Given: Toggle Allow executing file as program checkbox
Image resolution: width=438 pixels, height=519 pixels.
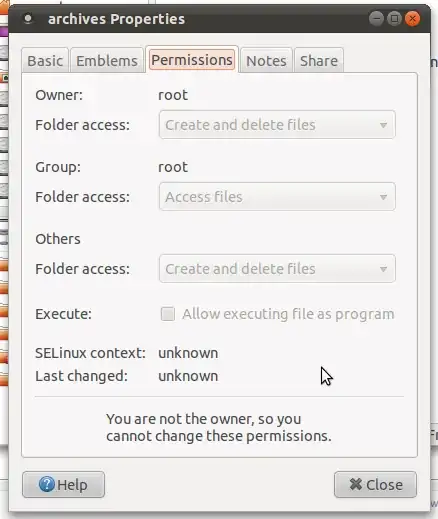Looking at the screenshot, I should 168,314.
